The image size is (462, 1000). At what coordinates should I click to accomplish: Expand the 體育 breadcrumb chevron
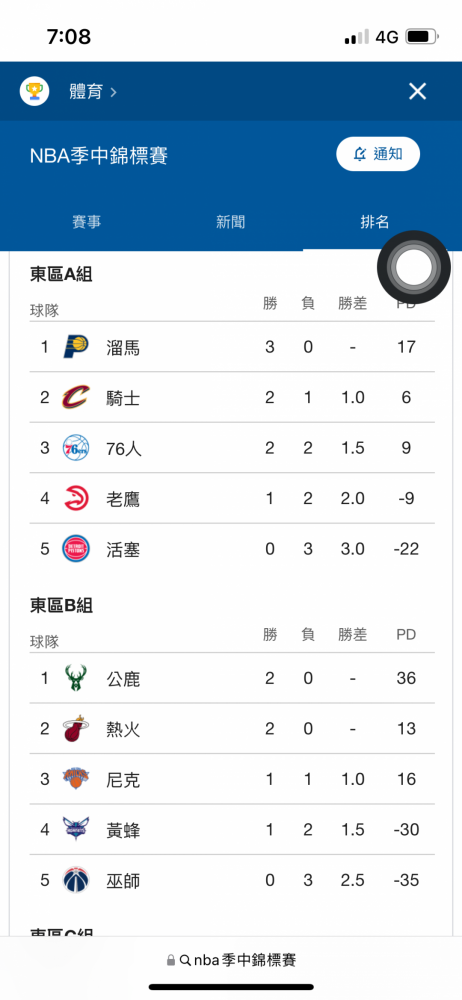(114, 92)
